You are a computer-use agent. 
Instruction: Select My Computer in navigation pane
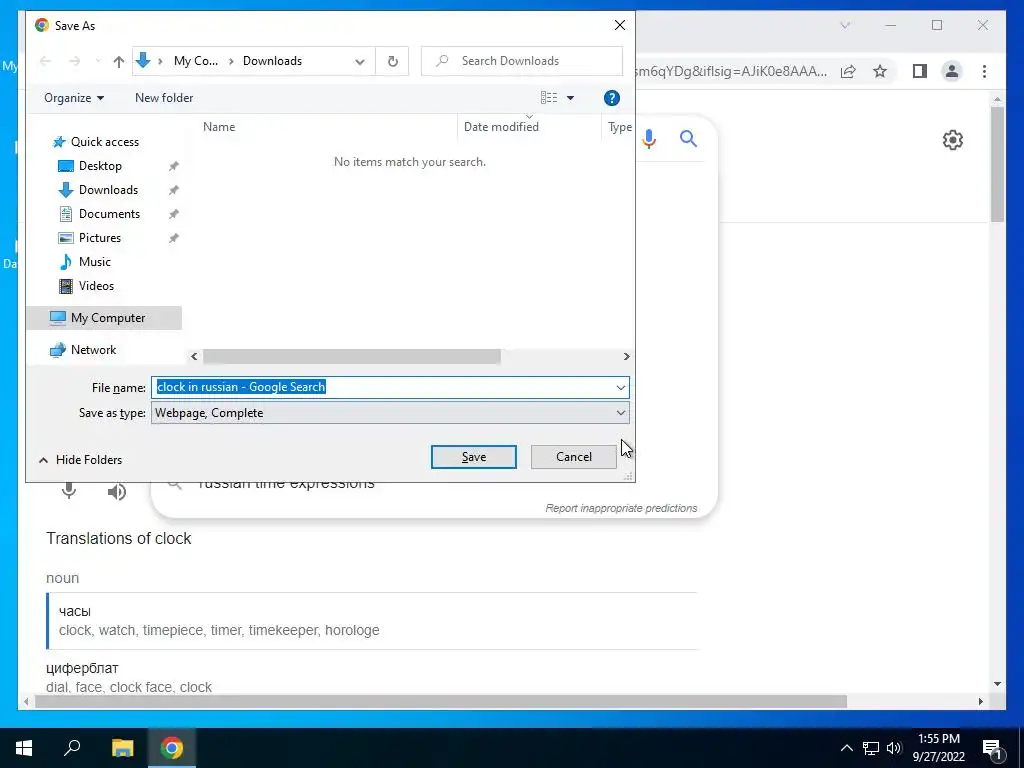[x=104, y=318]
